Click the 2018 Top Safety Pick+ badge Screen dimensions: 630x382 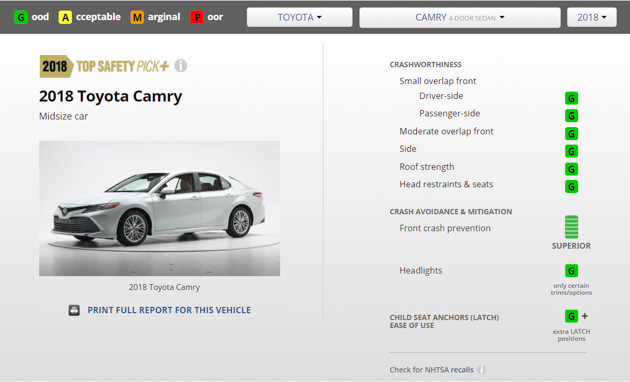coord(104,66)
